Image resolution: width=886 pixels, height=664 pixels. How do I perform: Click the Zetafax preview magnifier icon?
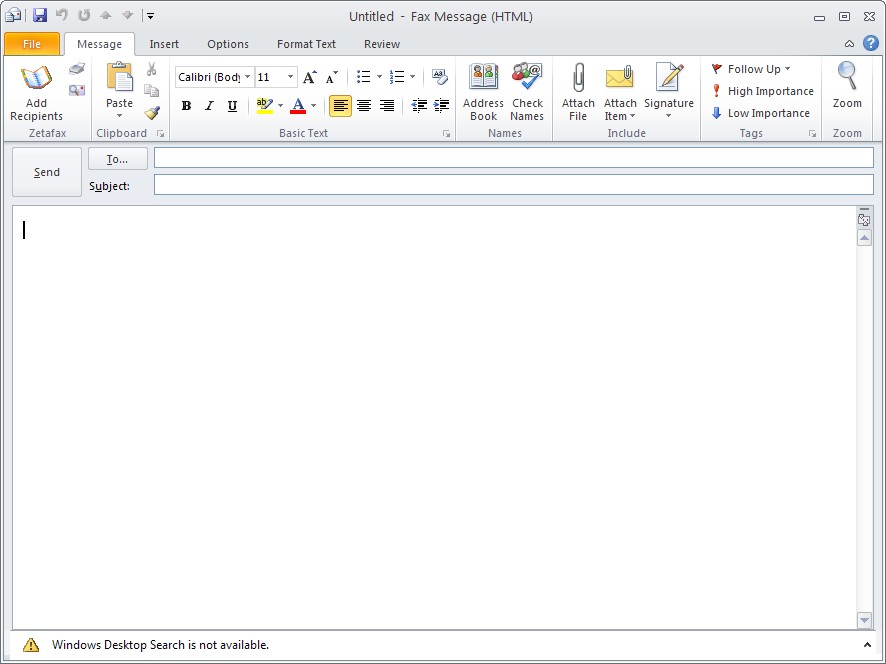[x=77, y=90]
